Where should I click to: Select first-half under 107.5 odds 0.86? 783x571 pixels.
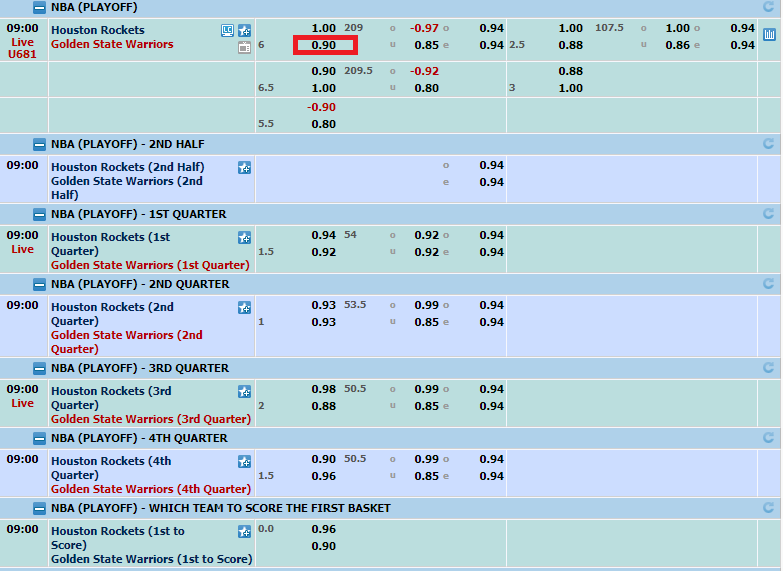(677, 45)
